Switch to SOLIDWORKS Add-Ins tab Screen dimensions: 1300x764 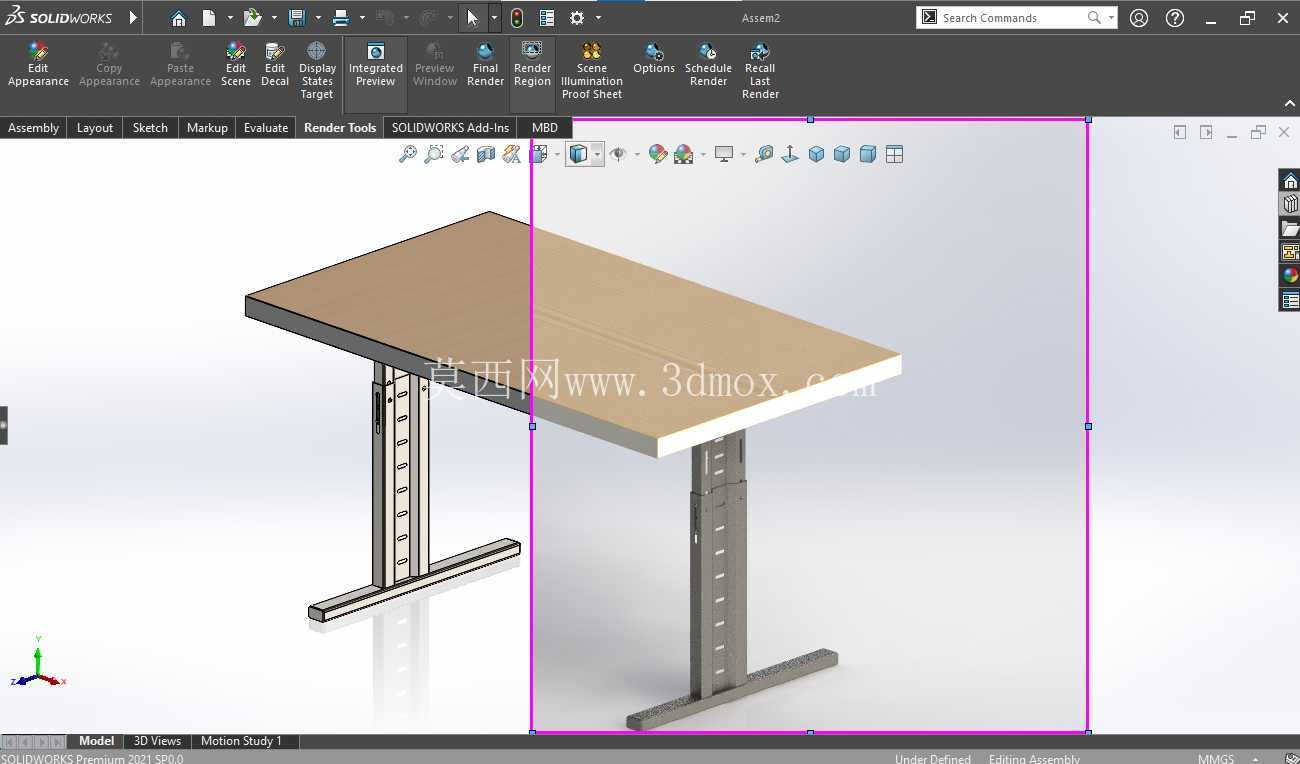450,127
